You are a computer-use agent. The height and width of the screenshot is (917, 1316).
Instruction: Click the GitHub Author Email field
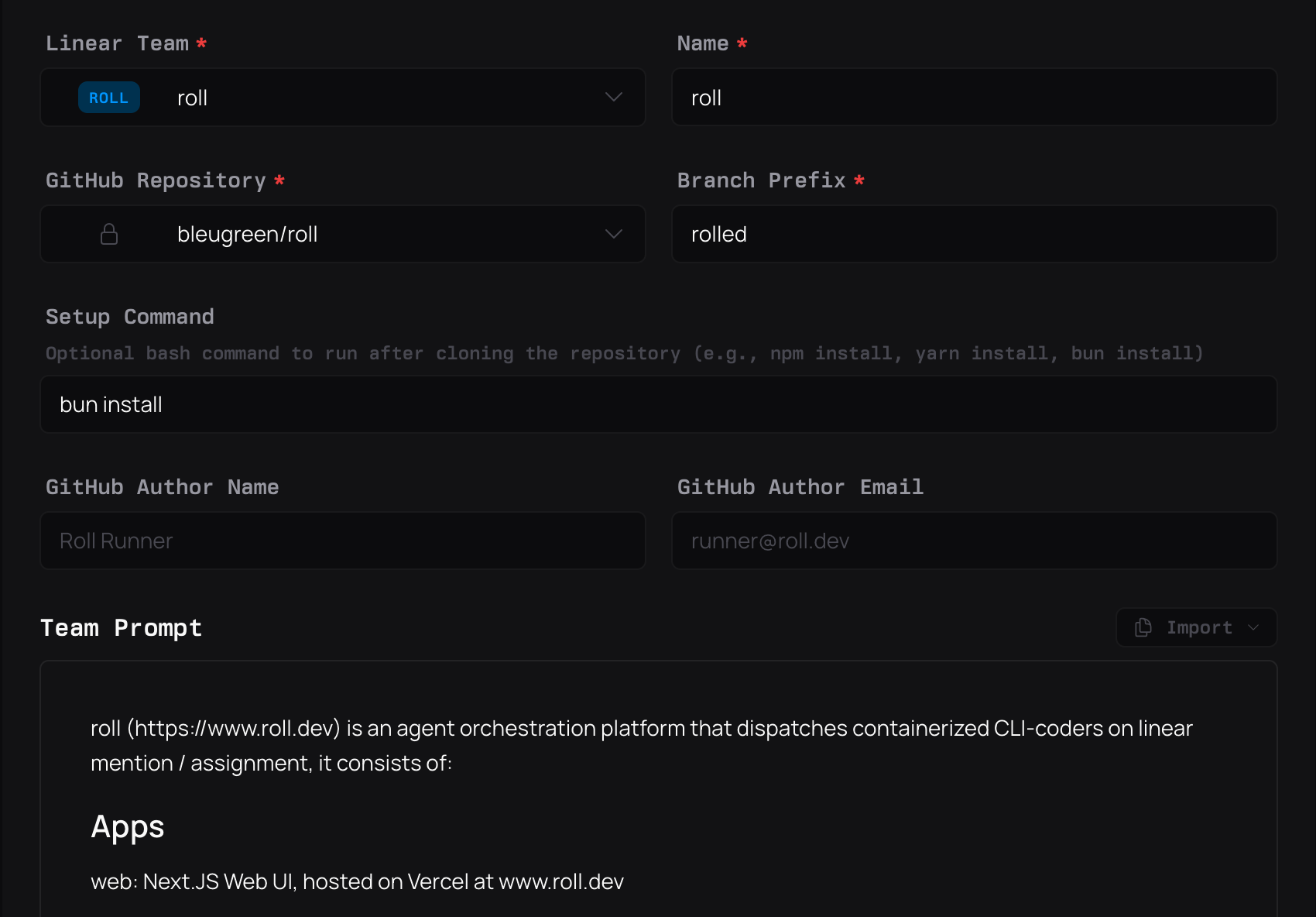974,541
